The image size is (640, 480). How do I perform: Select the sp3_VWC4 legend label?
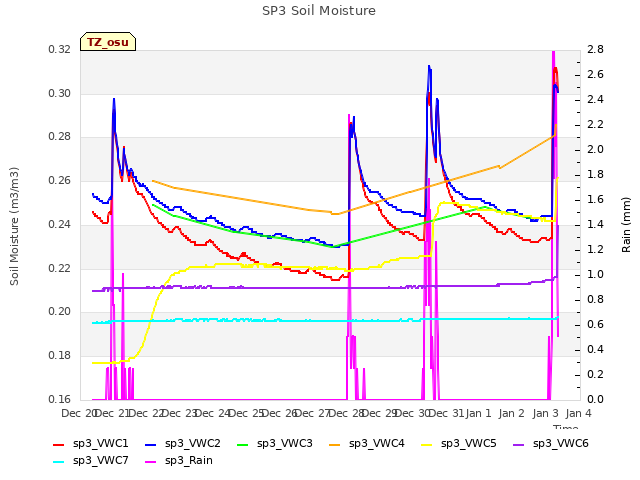click(377, 444)
